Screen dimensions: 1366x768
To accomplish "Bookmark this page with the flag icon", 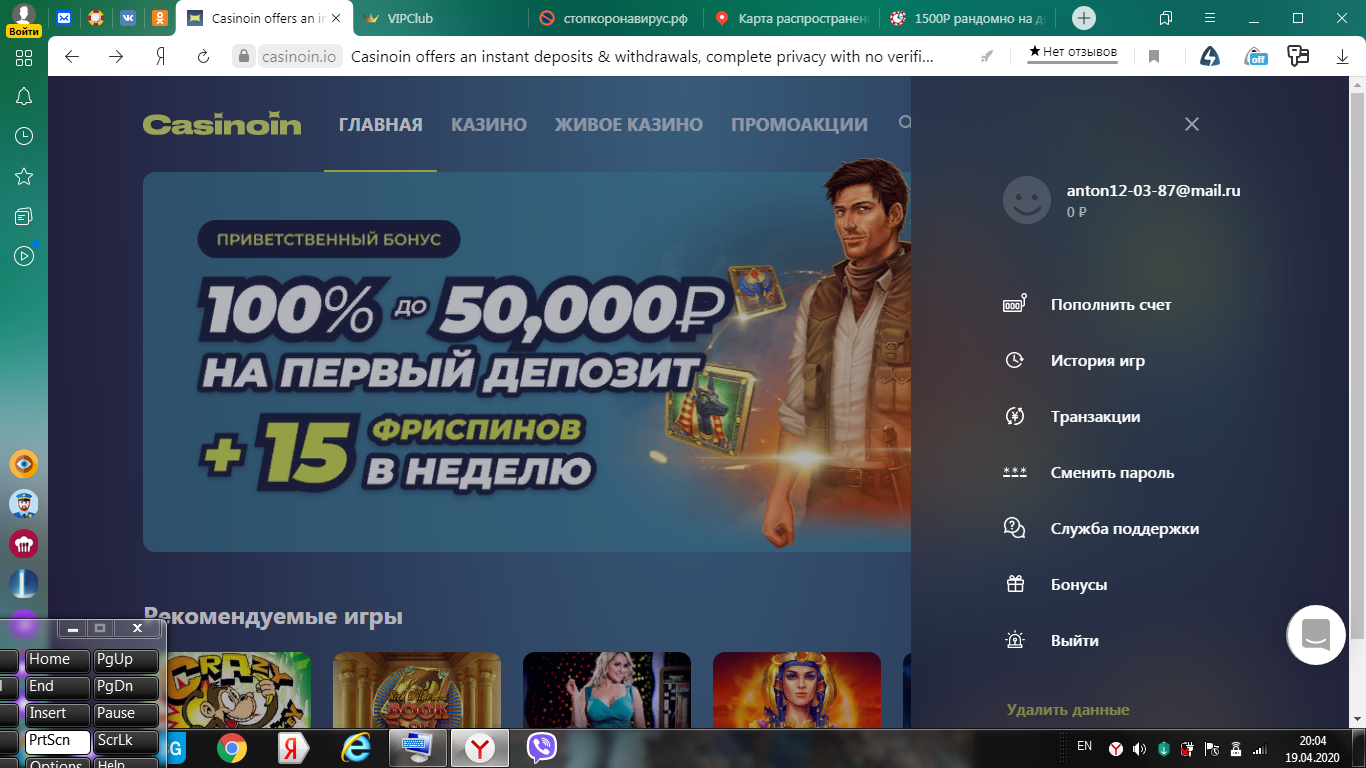I will click(1153, 57).
